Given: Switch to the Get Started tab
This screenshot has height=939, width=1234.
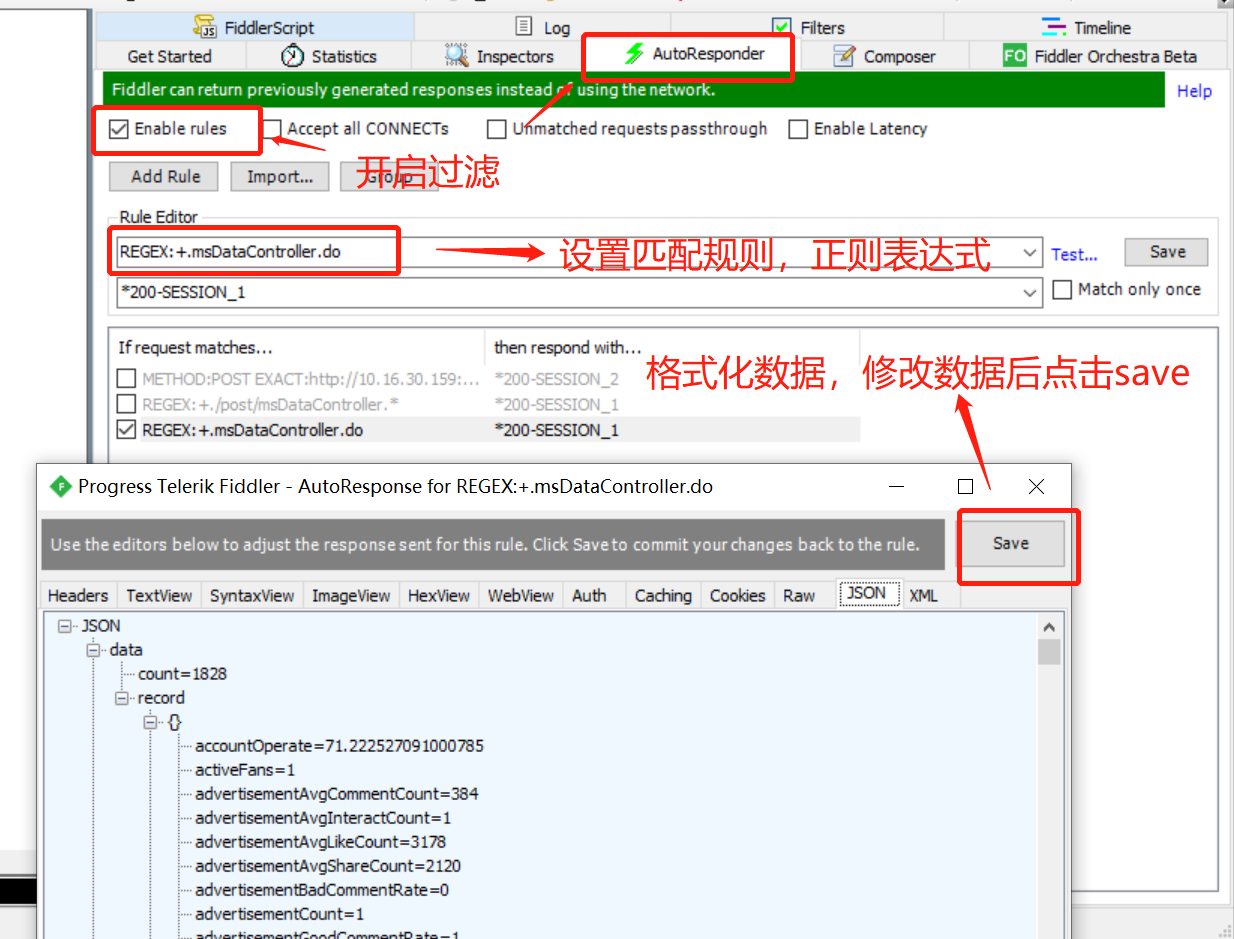Looking at the screenshot, I should pyautogui.click(x=170, y=56).
